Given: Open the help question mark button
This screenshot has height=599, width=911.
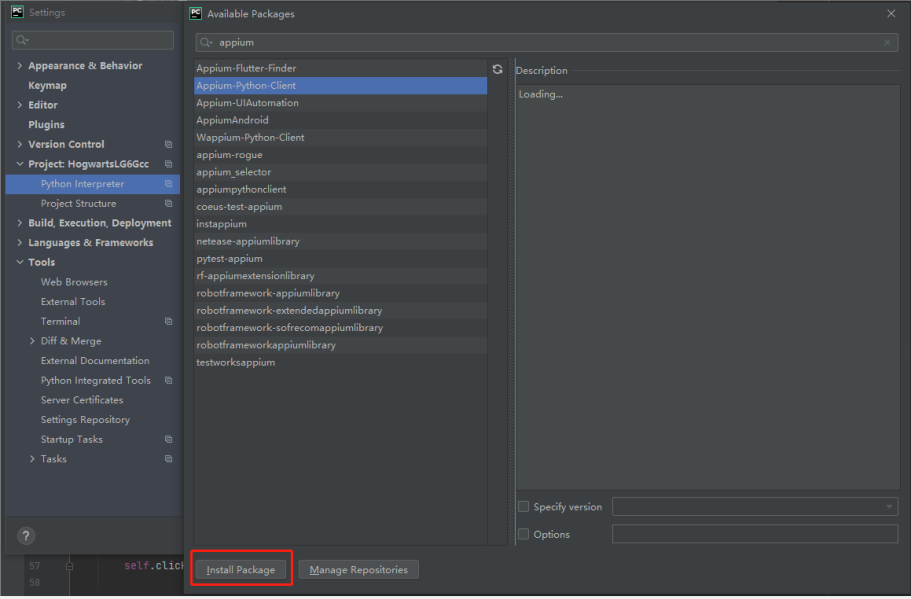Looking at the screenshot, I should (x=26, y=536).
